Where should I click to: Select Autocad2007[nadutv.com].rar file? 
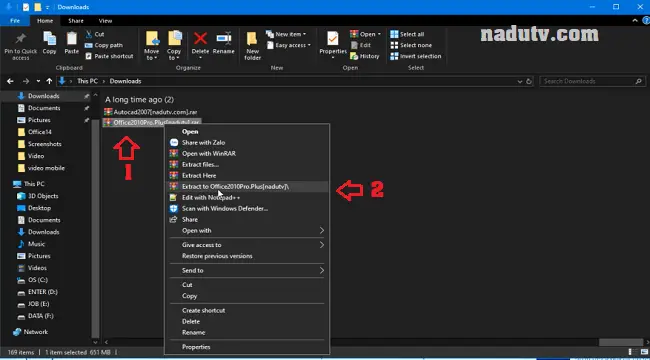[150, 112]
